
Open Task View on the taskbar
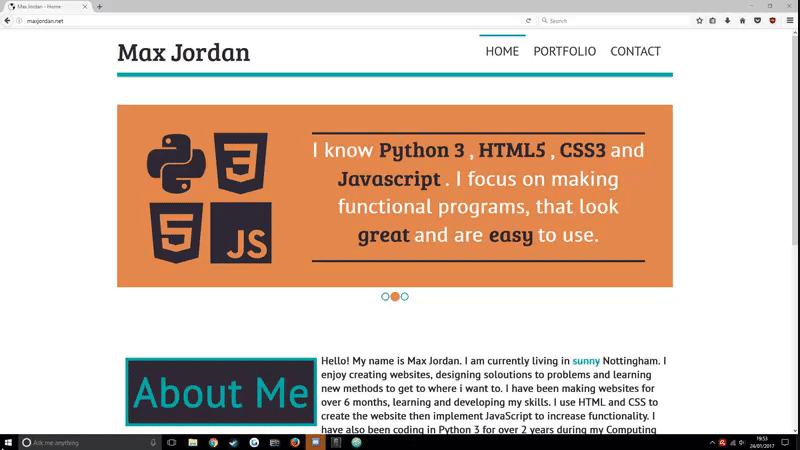171,442
